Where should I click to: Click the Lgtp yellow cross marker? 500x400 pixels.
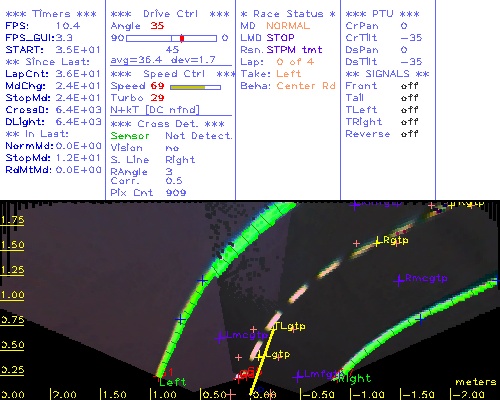pyautogui.click(x=259, y=357)
